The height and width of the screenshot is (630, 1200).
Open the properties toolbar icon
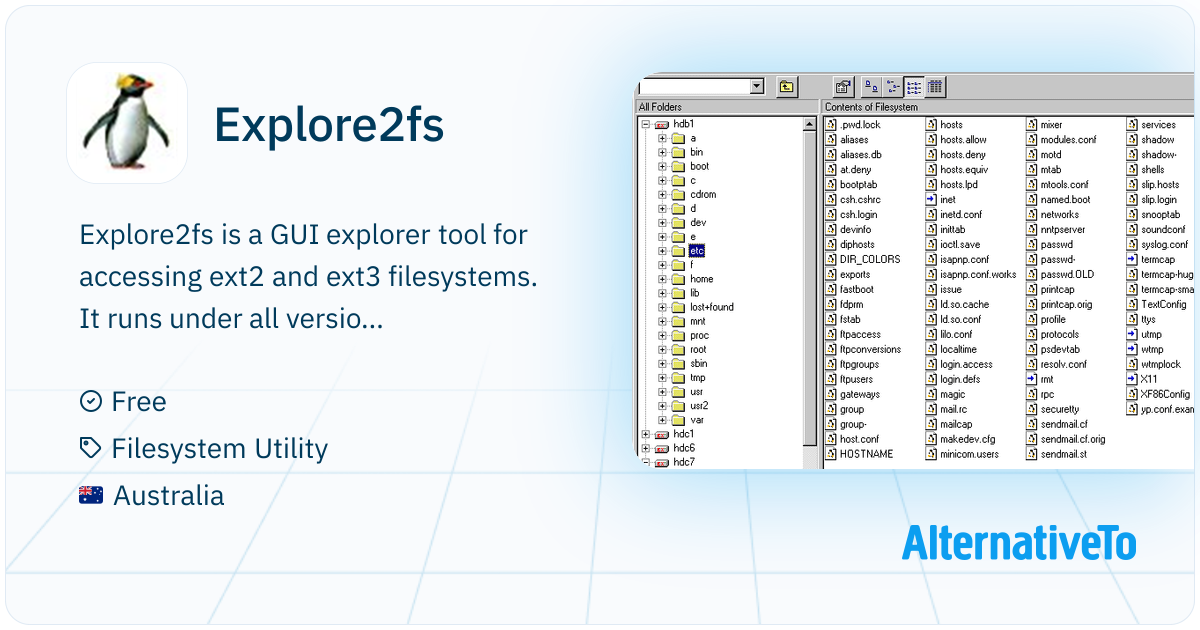point(843,86)
